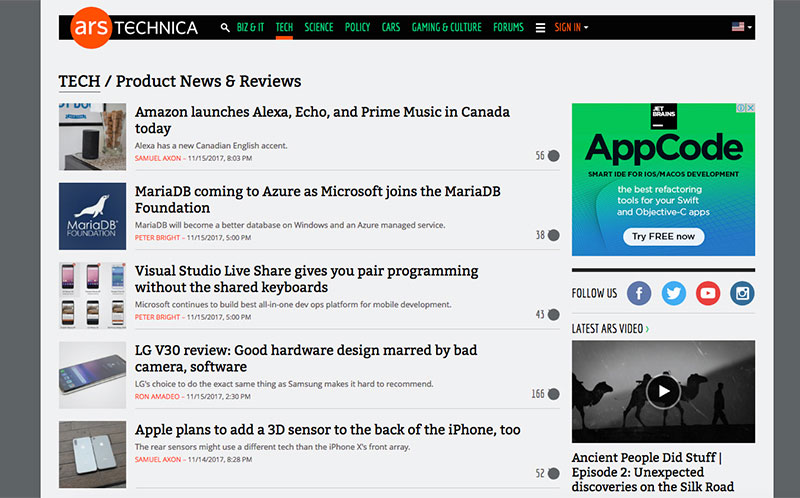Image resolution: width=800 pixels, height=498 pixels.
Task: Click author Samuel Axon on iPhone article
Action: (158, 459)
